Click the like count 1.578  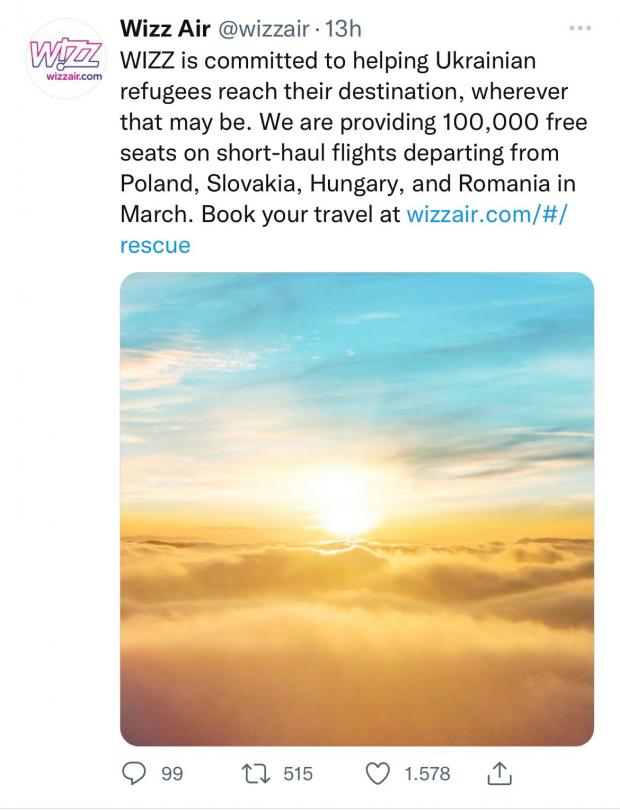pos(427,773)
